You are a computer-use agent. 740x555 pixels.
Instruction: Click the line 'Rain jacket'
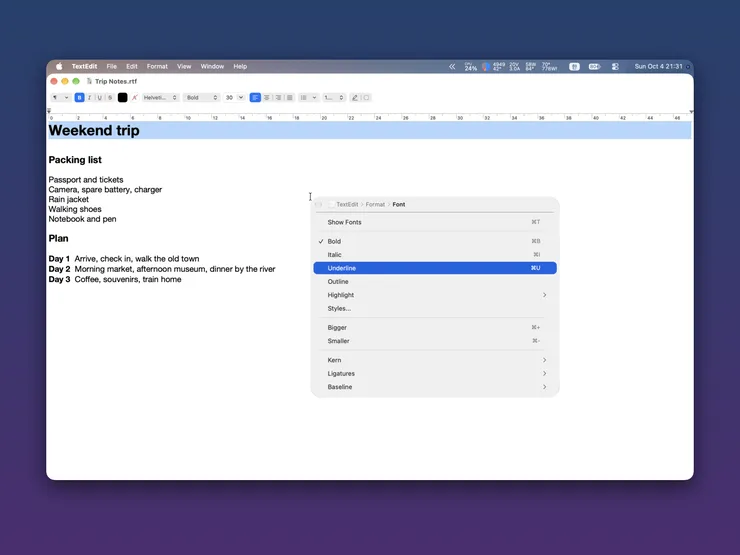(x=68, y=199)
